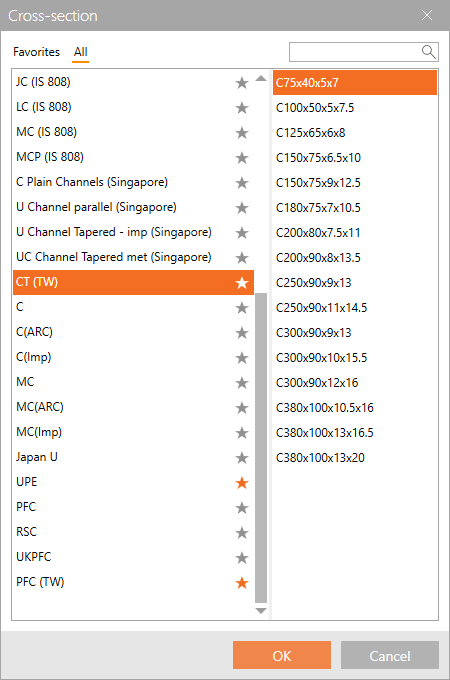
Task: Click the scroll up arrow of list
Action: tap(261, 78)
